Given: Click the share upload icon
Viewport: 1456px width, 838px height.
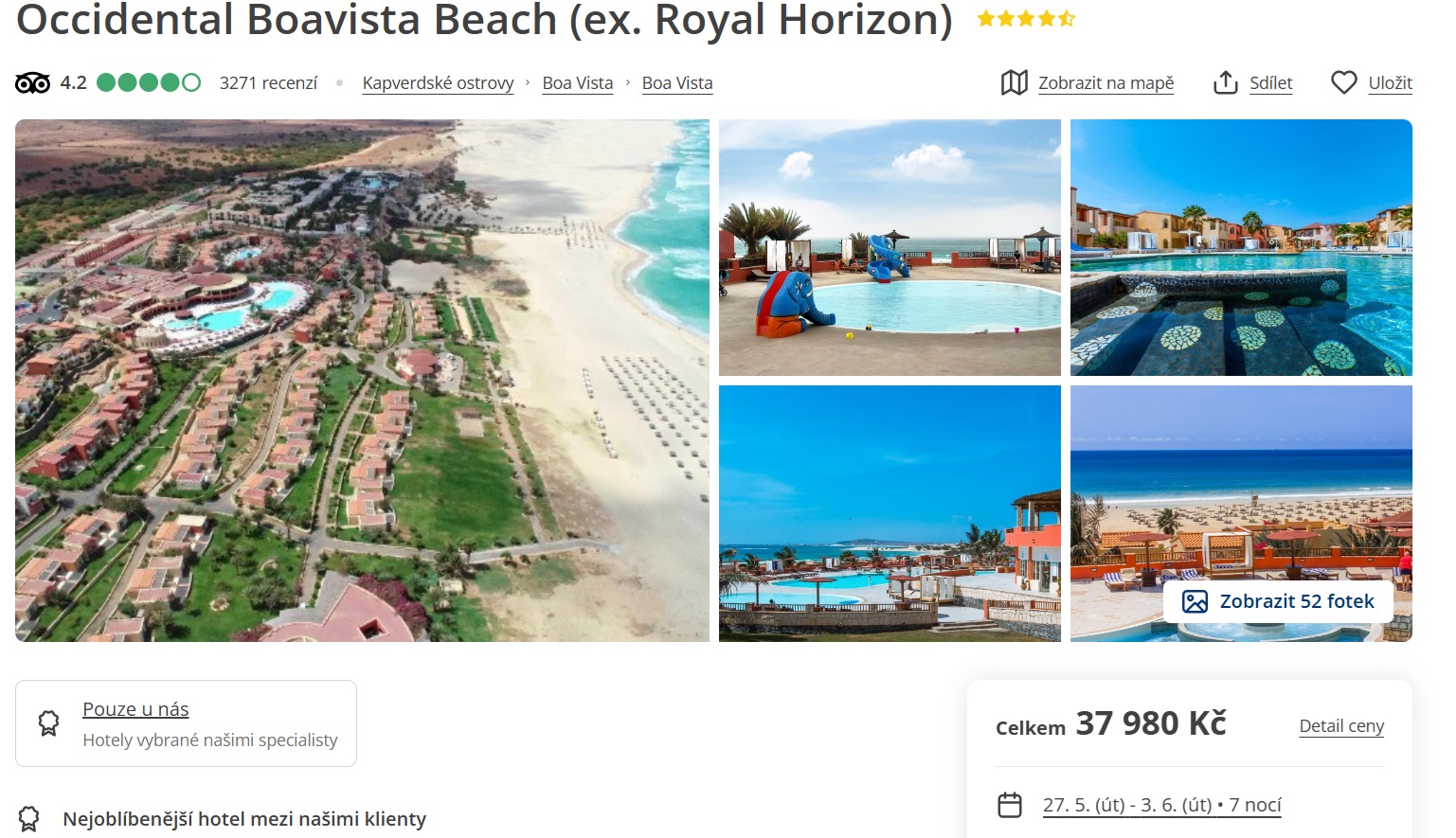Looking at the screenshot, I should [1225, 82].
